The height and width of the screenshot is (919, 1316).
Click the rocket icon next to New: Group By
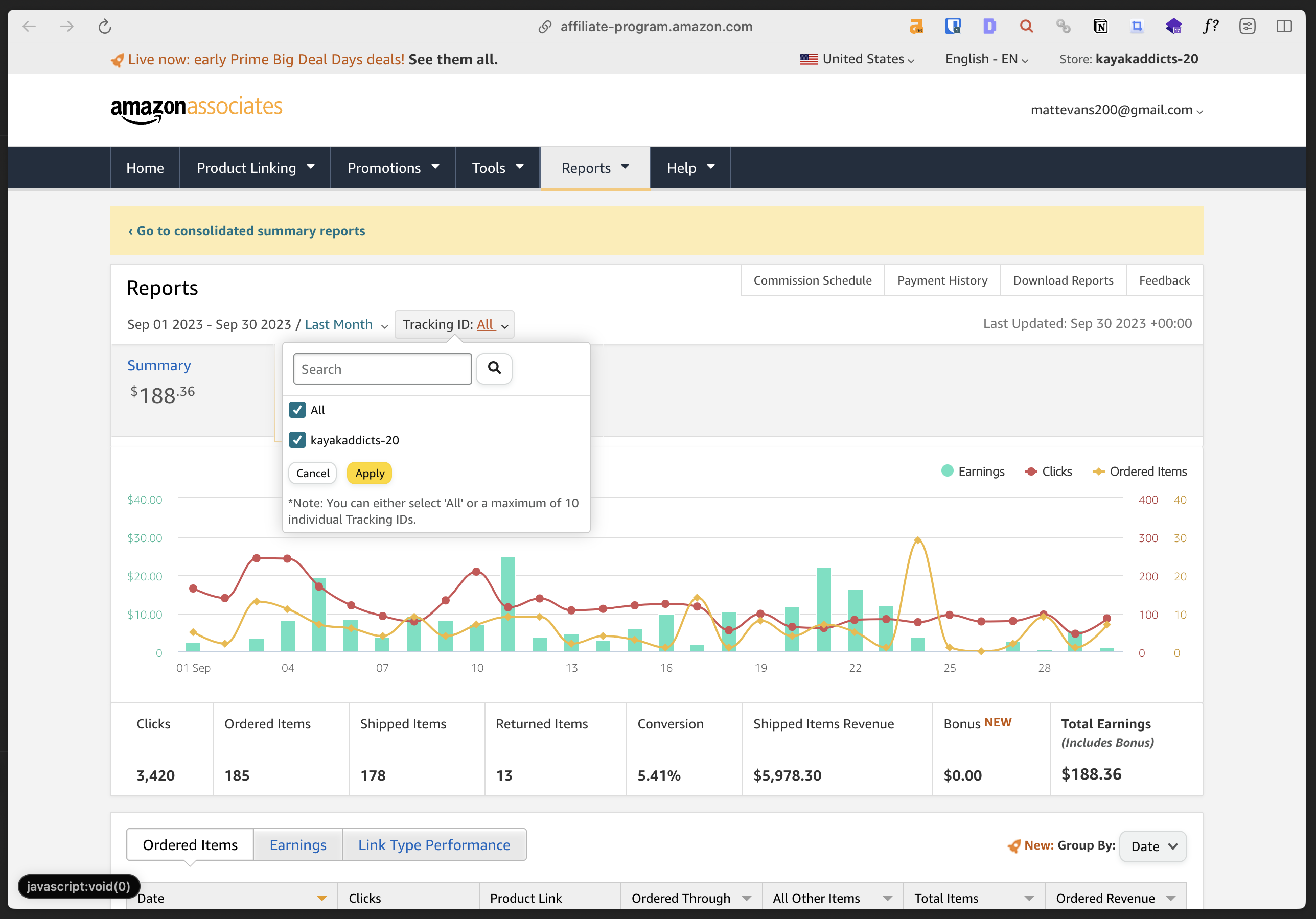tap(1014, 845)
